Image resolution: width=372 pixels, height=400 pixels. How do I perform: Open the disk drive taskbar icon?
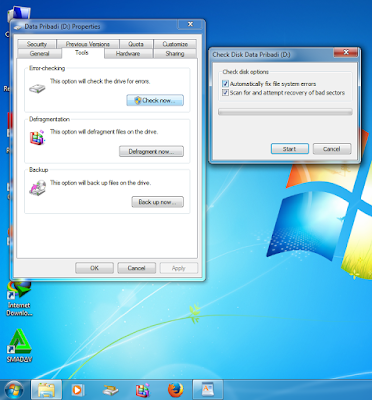point(110,390)
